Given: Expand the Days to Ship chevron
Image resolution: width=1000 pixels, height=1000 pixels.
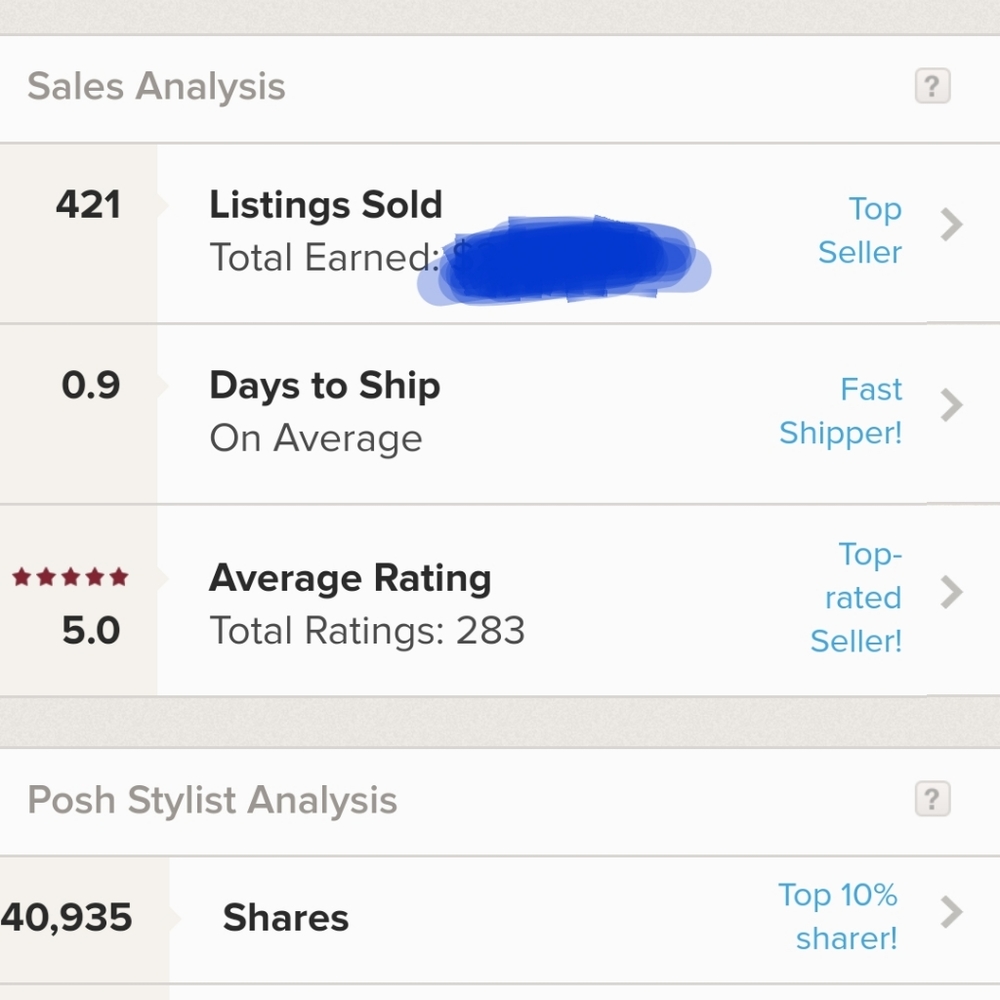Looking at the screenshot, I should pyautogui.click(x=951, y=406).
